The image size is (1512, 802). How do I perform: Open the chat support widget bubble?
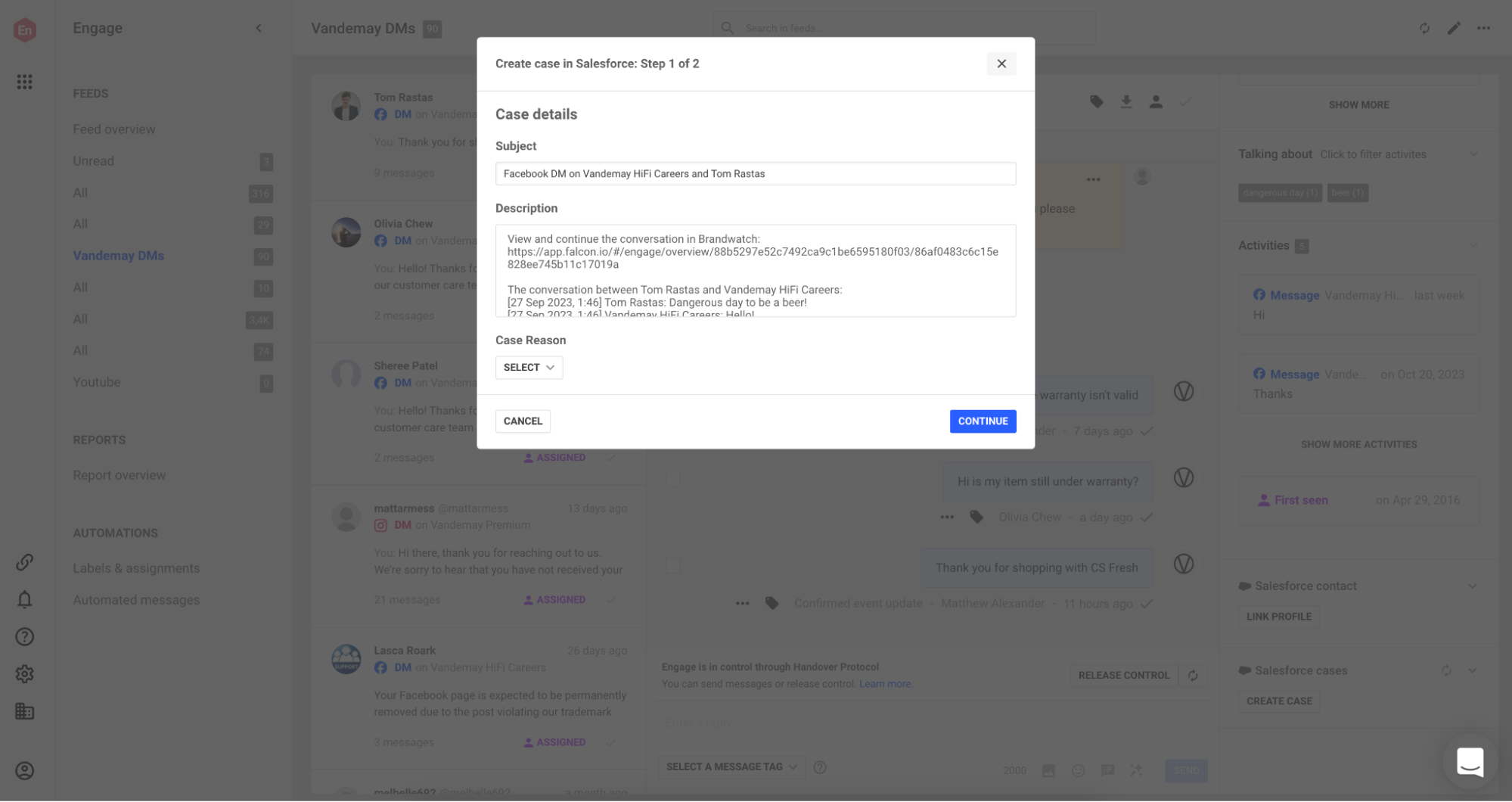[x=1470, y=762]
